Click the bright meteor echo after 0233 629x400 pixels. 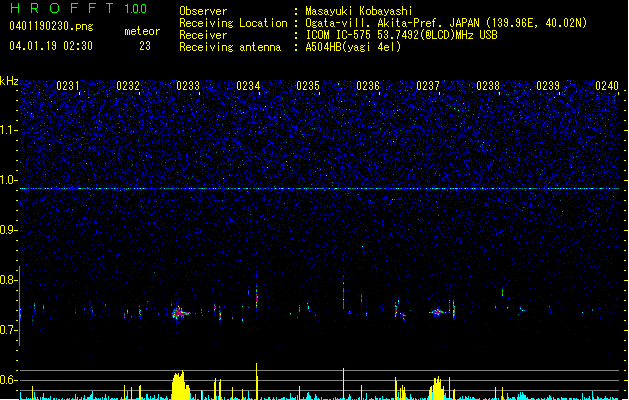click(x=180, y=313)
